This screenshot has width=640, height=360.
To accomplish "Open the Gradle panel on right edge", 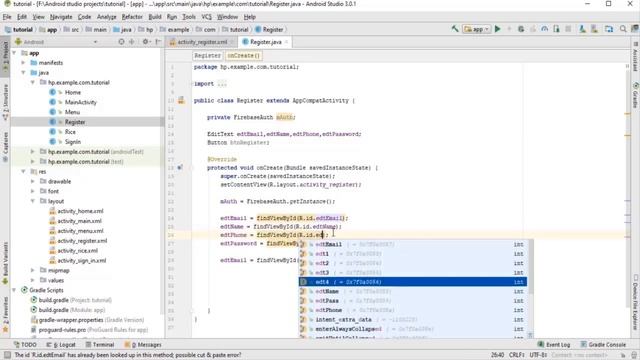I will pyautogui.click(x=636, y=95).
